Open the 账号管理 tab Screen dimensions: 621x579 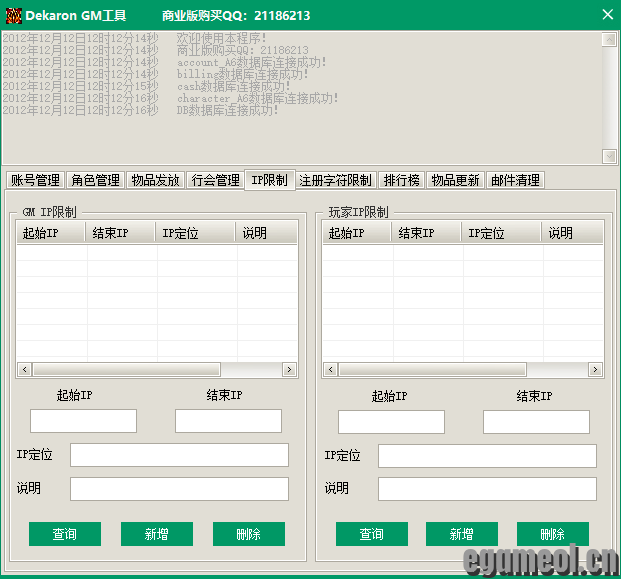coord(35,180)
